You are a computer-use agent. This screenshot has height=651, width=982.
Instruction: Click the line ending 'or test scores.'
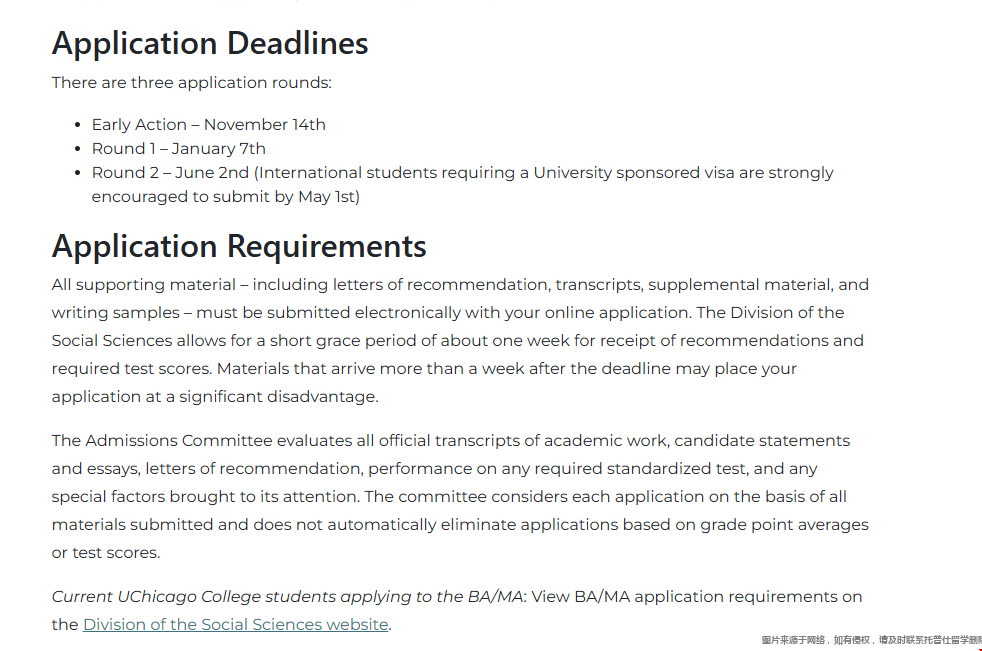(x=106, y=553)
